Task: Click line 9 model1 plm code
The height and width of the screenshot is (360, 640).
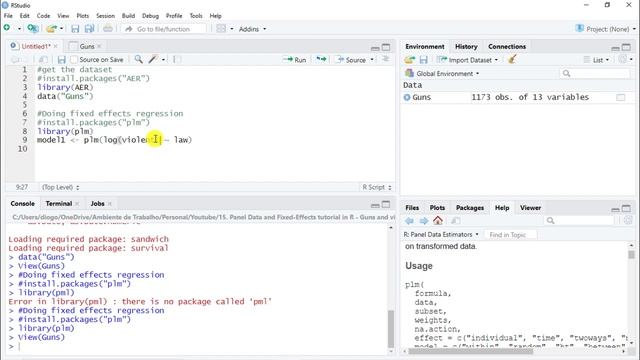Action: [114, 140]
